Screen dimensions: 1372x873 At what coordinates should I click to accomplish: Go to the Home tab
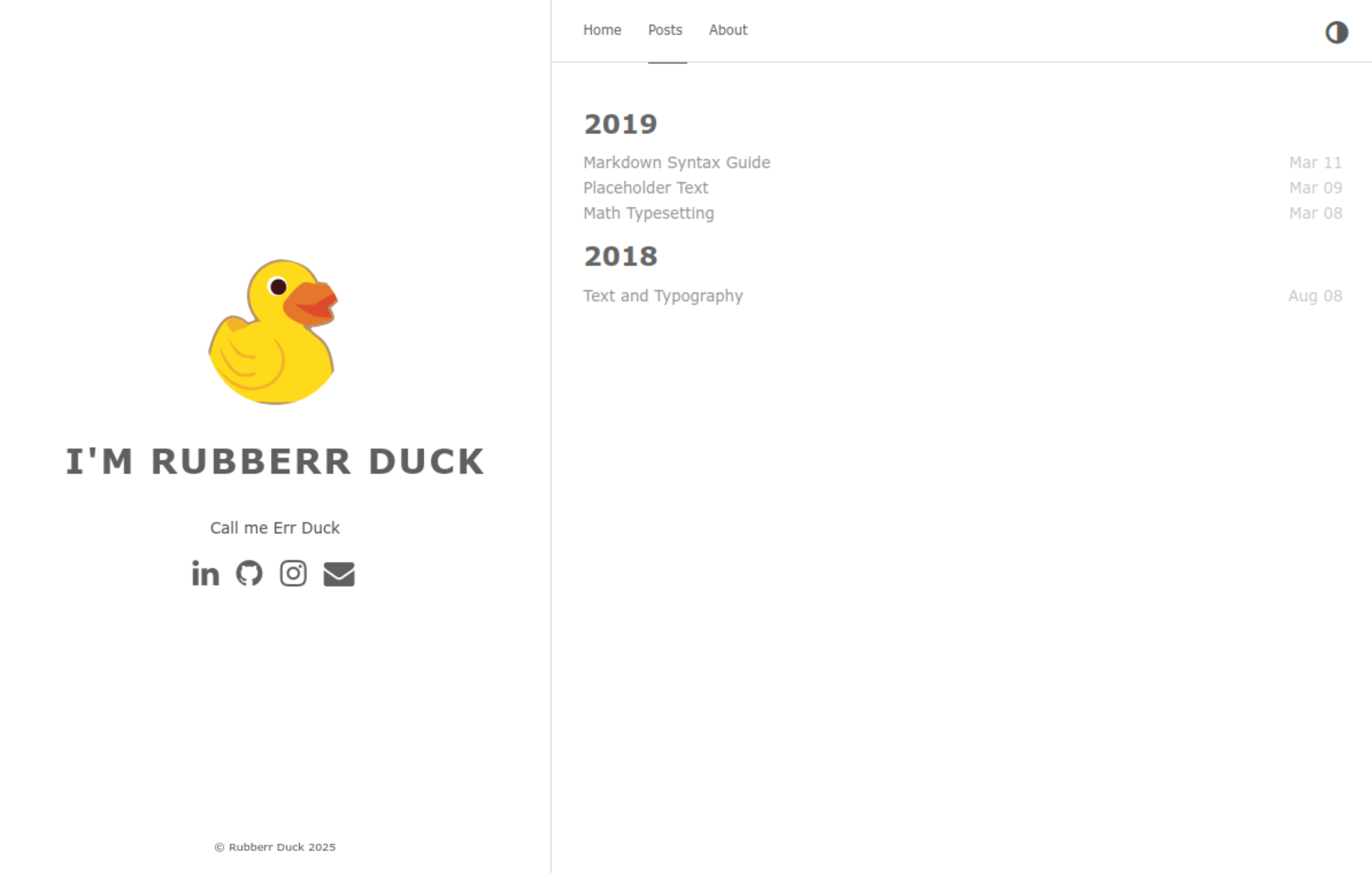pyautogui.click(x=602, y=30)
